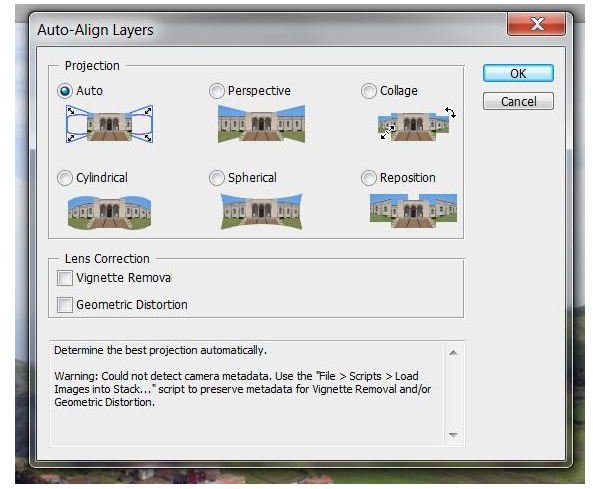This screenshot has height=489, width=593.
Task: Select the Auto radio button
Action: tap(65, 91)
